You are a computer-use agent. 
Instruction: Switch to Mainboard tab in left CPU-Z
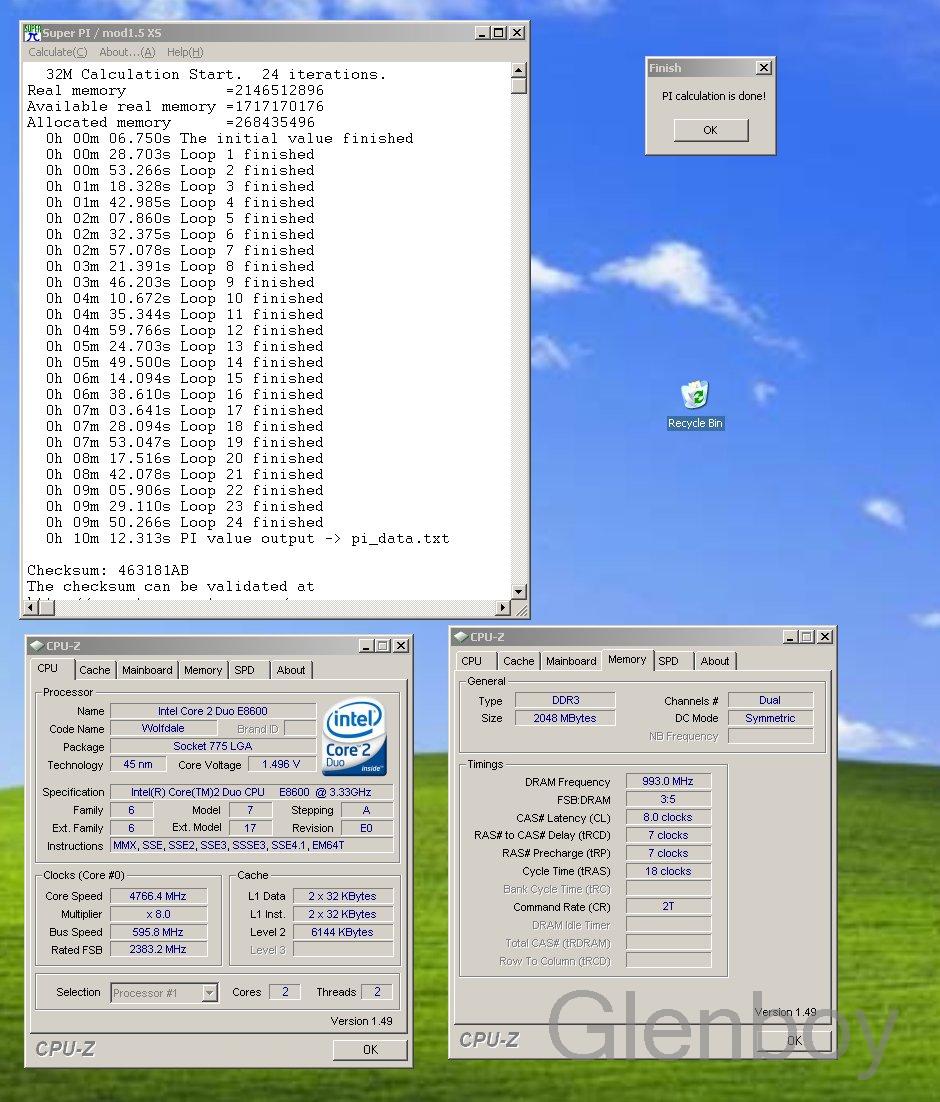(147, 670)
